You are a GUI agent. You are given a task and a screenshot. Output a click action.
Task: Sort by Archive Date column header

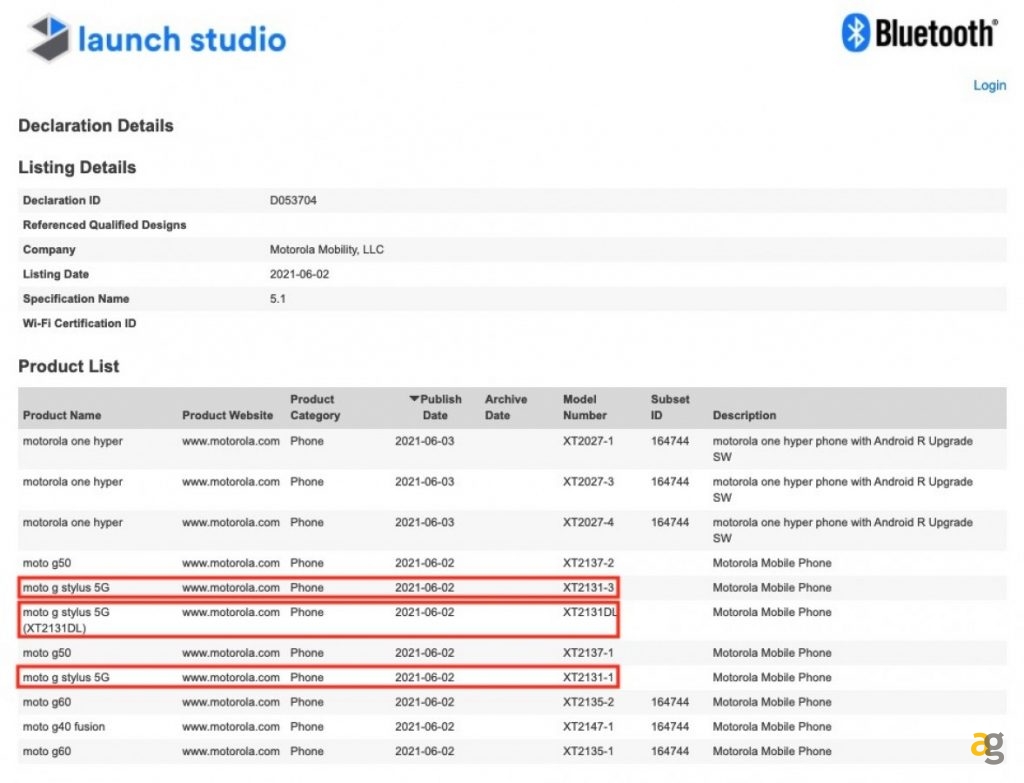click(505, 407)
